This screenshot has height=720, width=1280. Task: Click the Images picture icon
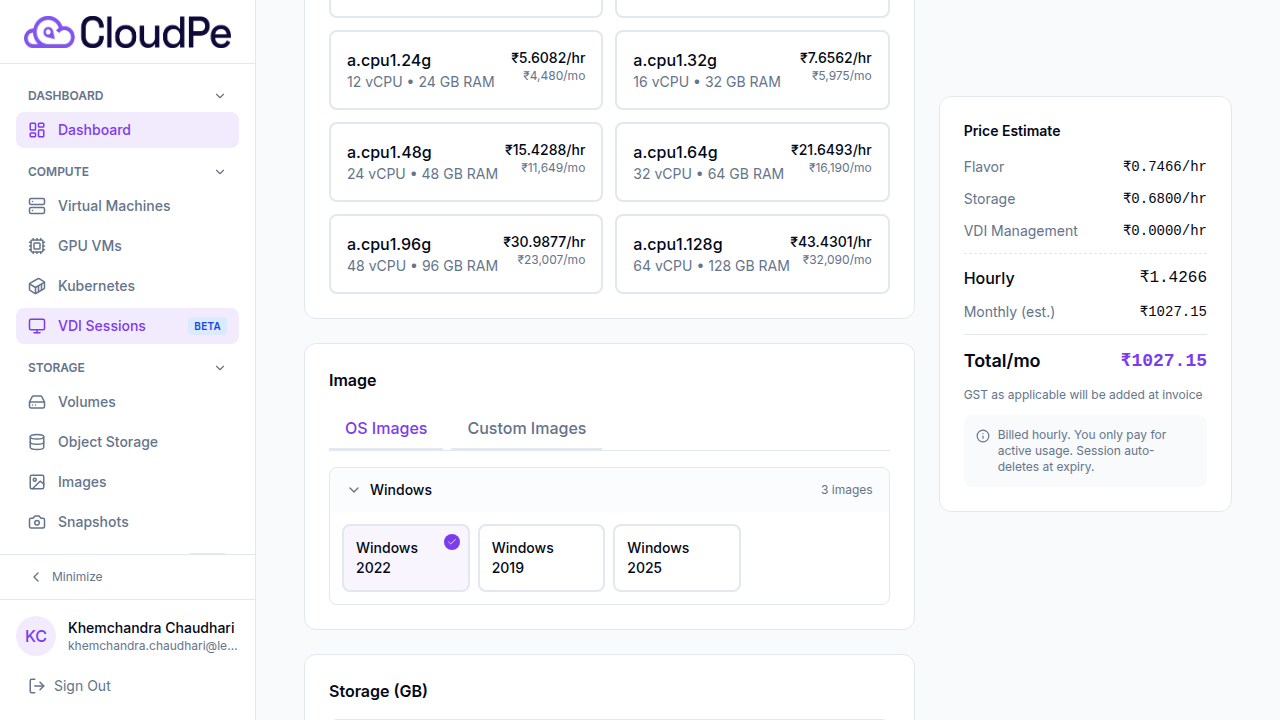(37, 482)
